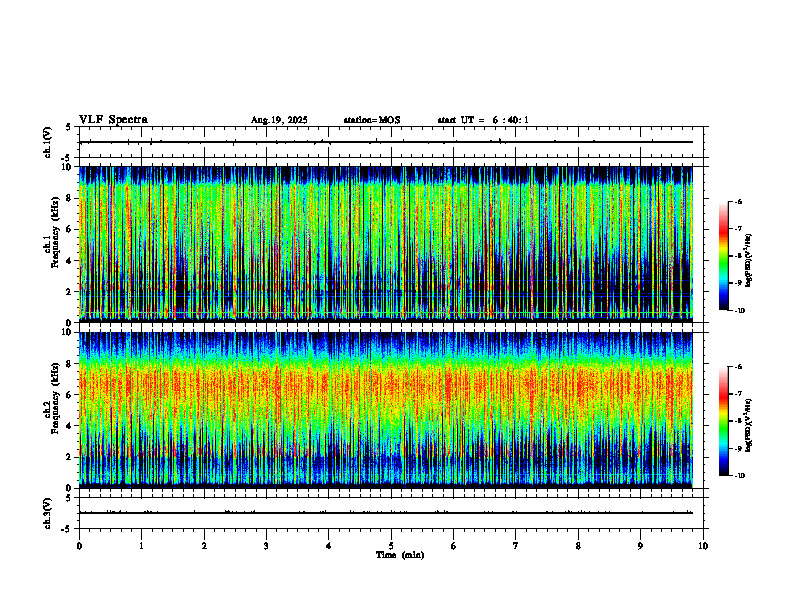
Task: Select the "start UT = 6 : 40: 1" text
Action: point(483,120)
